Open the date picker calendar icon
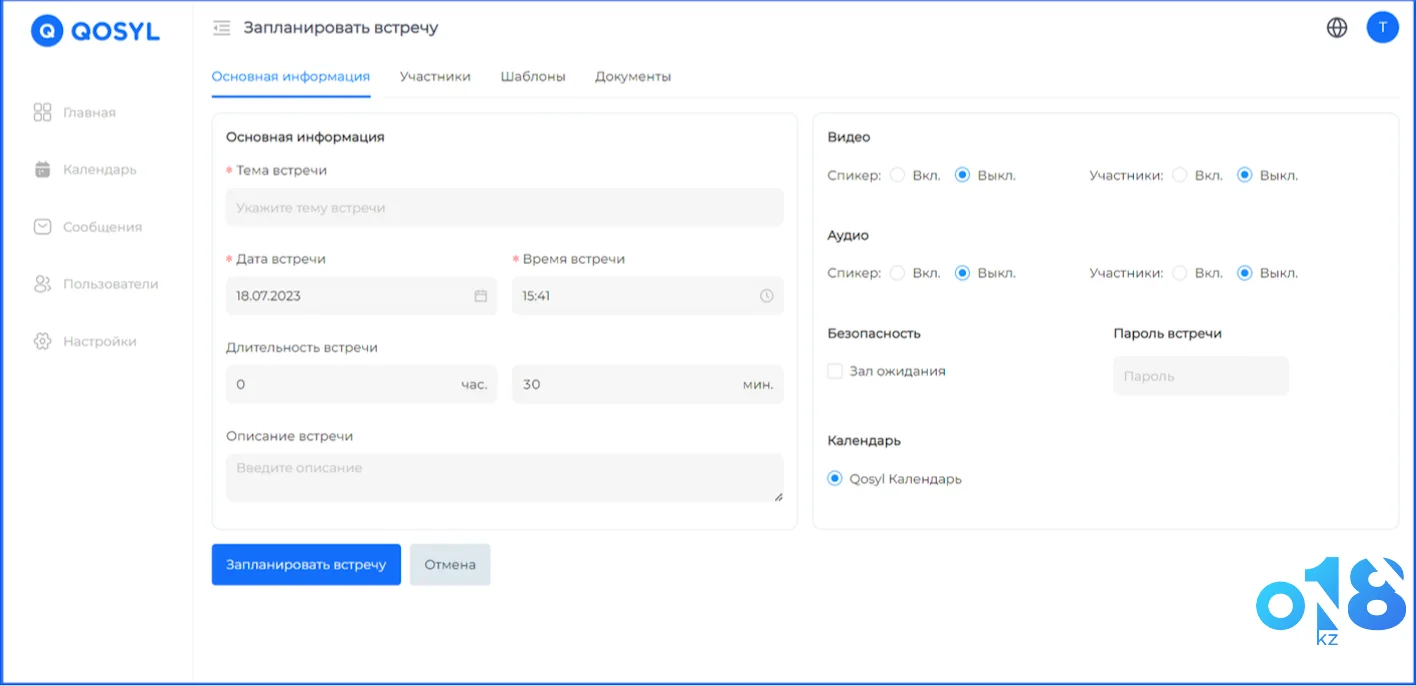This screenshot has height=686, width=1416. tap(480, 296)
